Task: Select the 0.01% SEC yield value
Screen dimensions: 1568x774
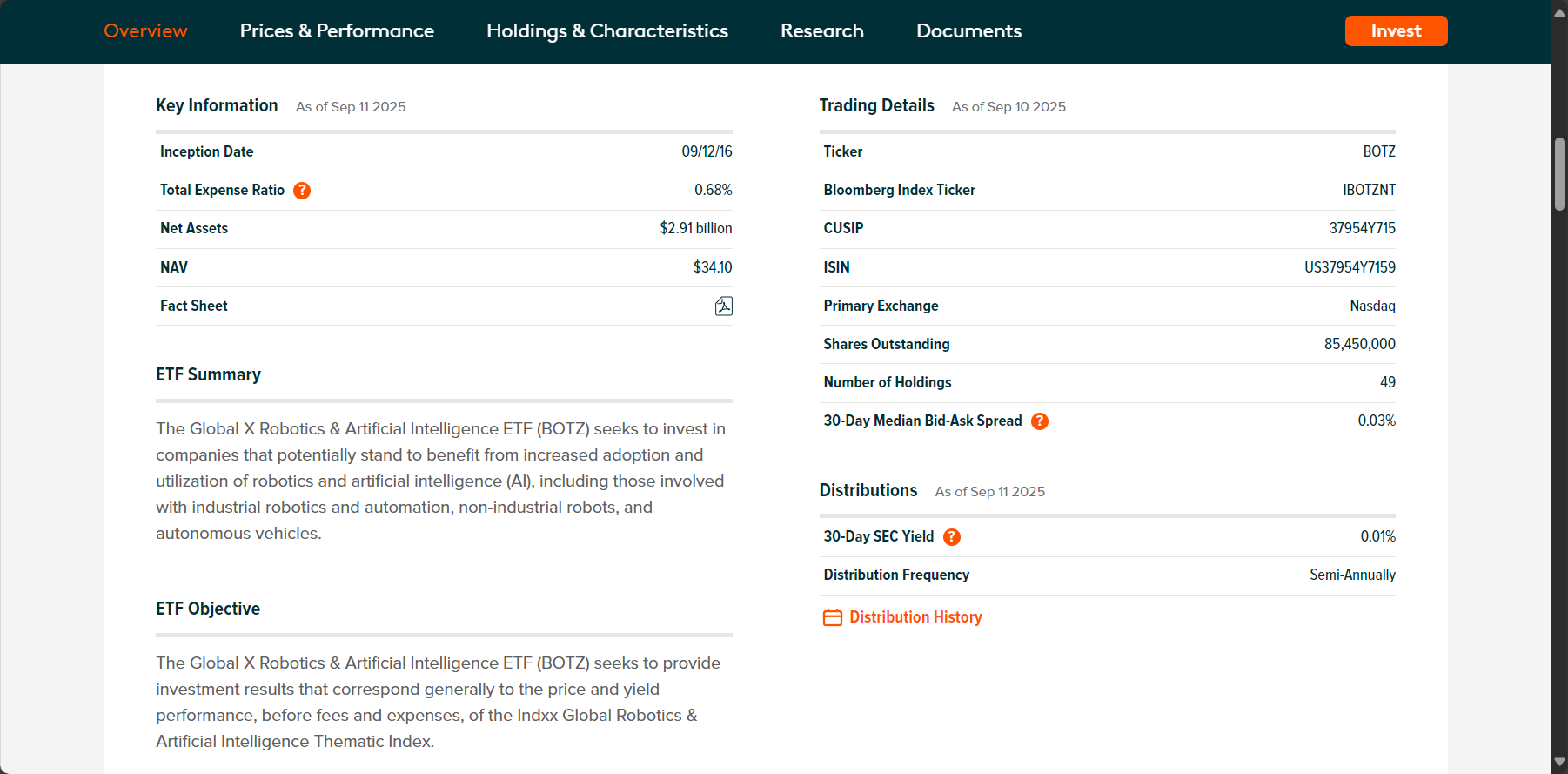Action: click(x=1377, y=536)
